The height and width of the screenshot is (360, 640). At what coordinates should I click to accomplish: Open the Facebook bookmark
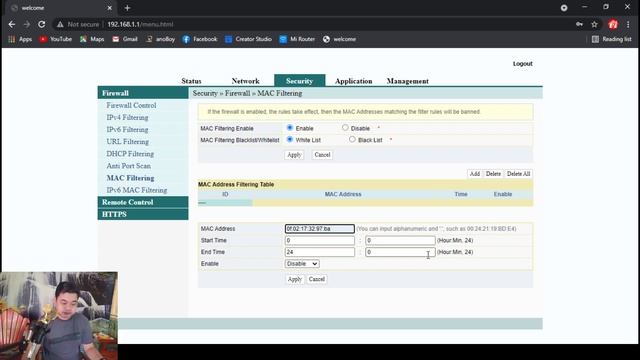click(x=200, y=39)
